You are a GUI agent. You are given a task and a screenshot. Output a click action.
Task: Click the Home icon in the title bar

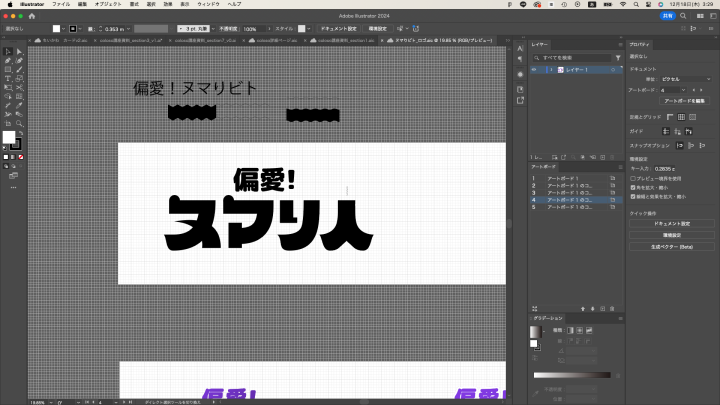click(32, 16)
